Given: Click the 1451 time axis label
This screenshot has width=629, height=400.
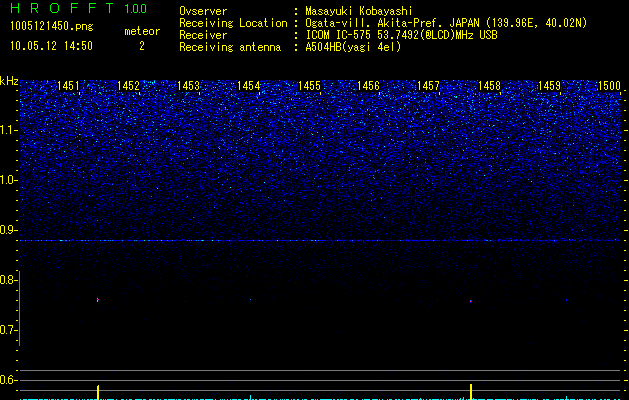Looking at the screenshot, I should 68,86.
